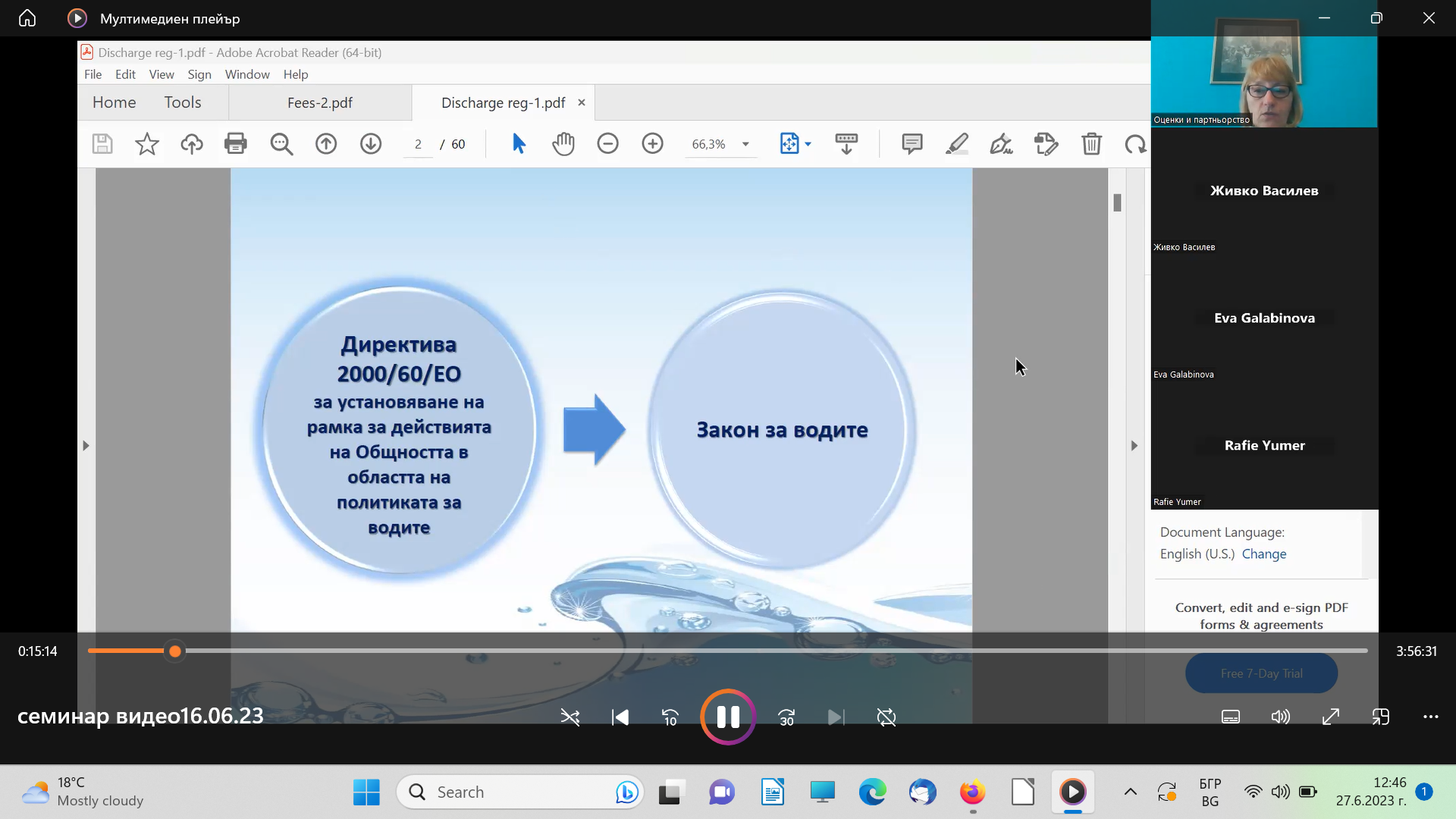The width and height of the screenshot is (1456, 819).
Task: Expand the 66,3% zoom dropdown
Action: (x=745, y=144)
